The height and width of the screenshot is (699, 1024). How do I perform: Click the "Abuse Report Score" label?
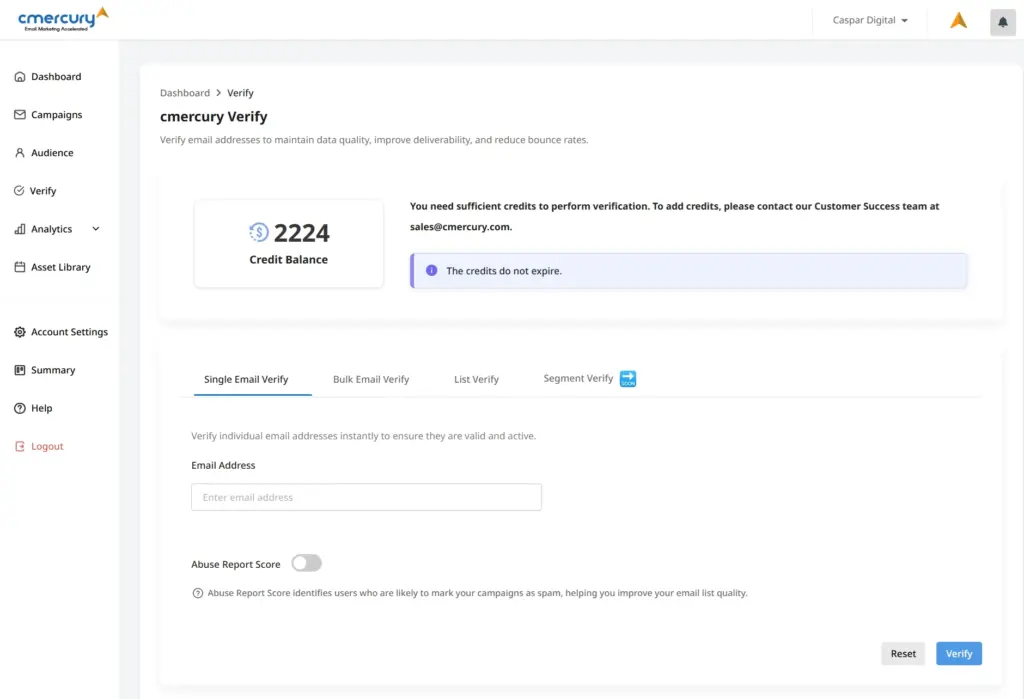(236, 564)
